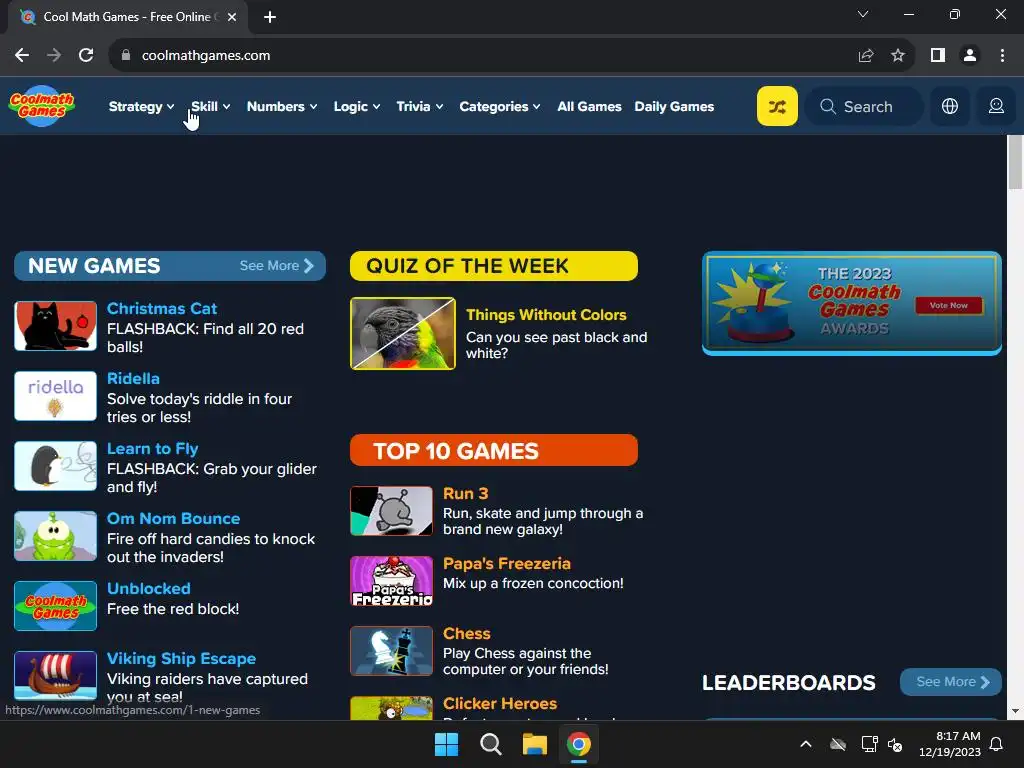Open the Ridella game link
Viewport: 1024px width, 768px height.
point(133,378)
